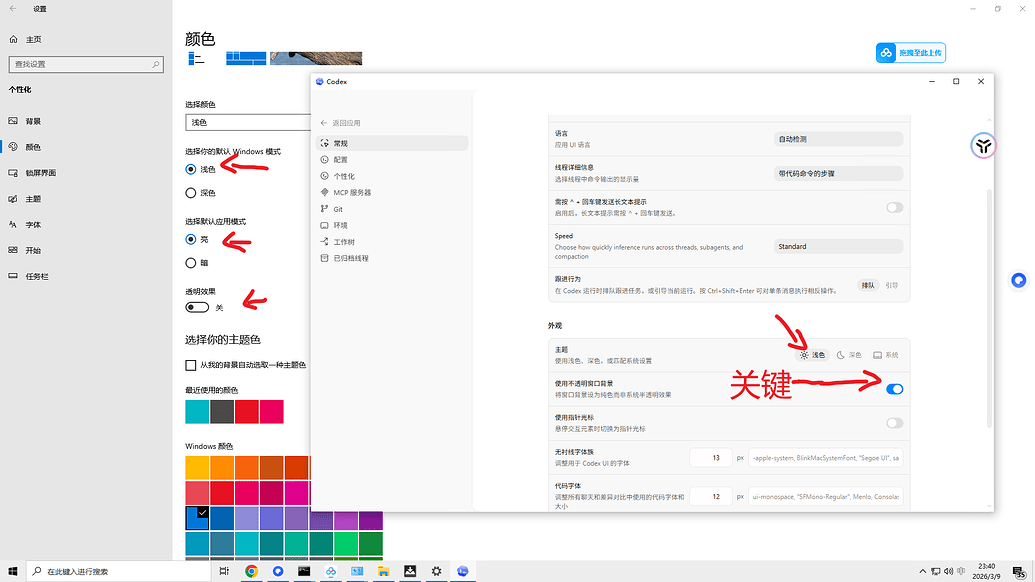
Task: Switch to Codex app on the taskbar
Action: pos(463,571)
